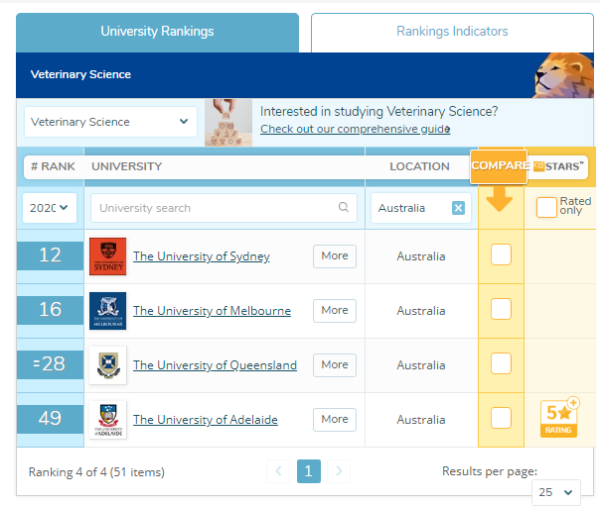Open the University of Sydney logo
The width and height of the screenshot is (600, 506).
(x=108, y=256)
